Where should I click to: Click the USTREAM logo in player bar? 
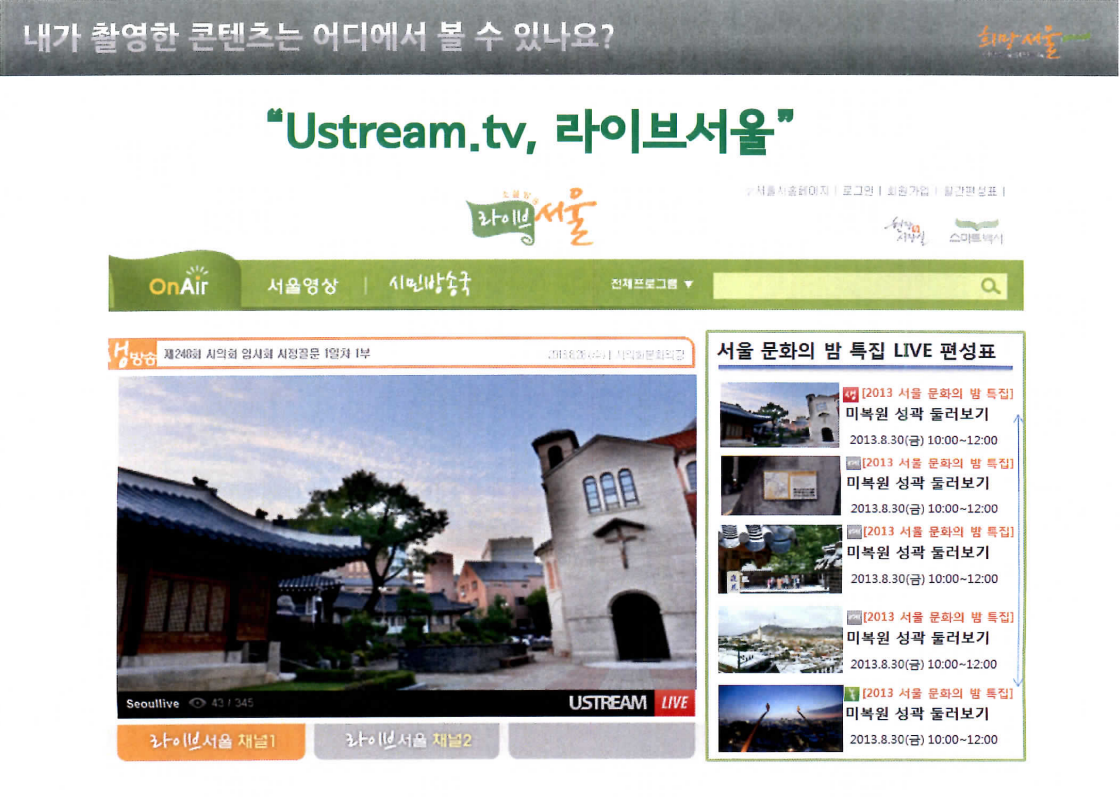click(x=607, y=703)
